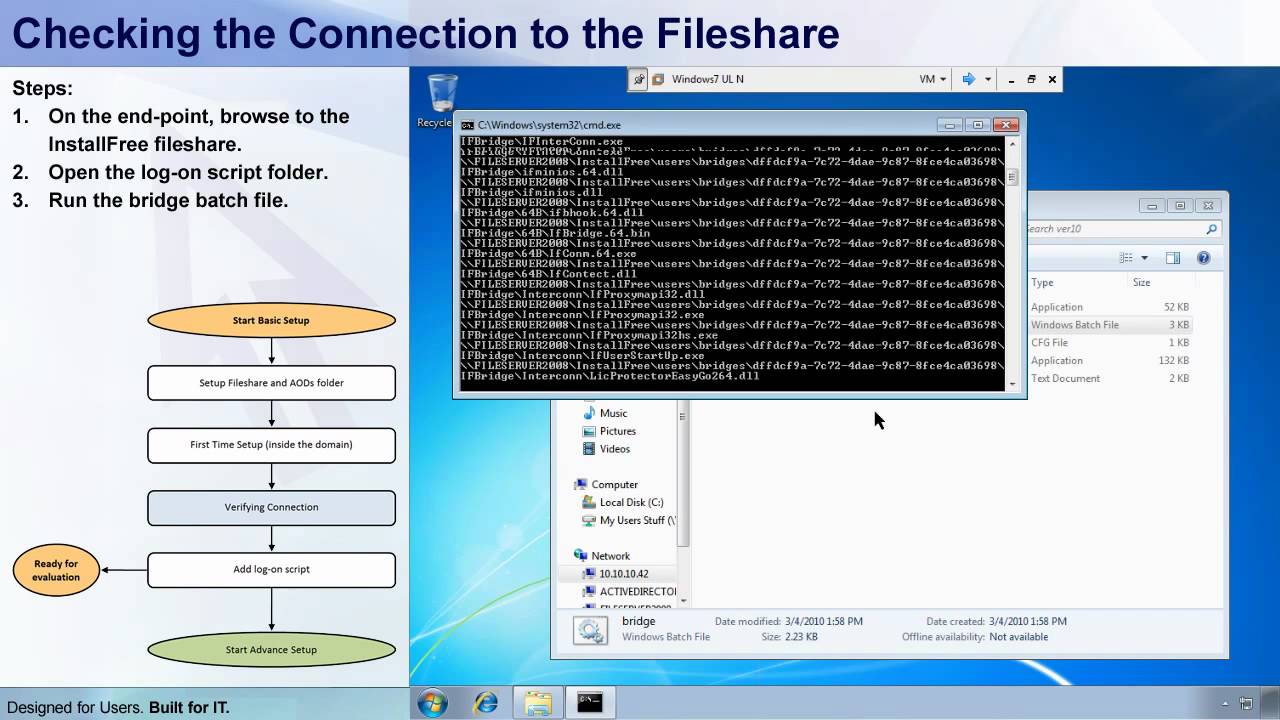Click the cmd window scrollbar thumb
The width and height of the screenshot is (1280, 720).
[1012, 178]
